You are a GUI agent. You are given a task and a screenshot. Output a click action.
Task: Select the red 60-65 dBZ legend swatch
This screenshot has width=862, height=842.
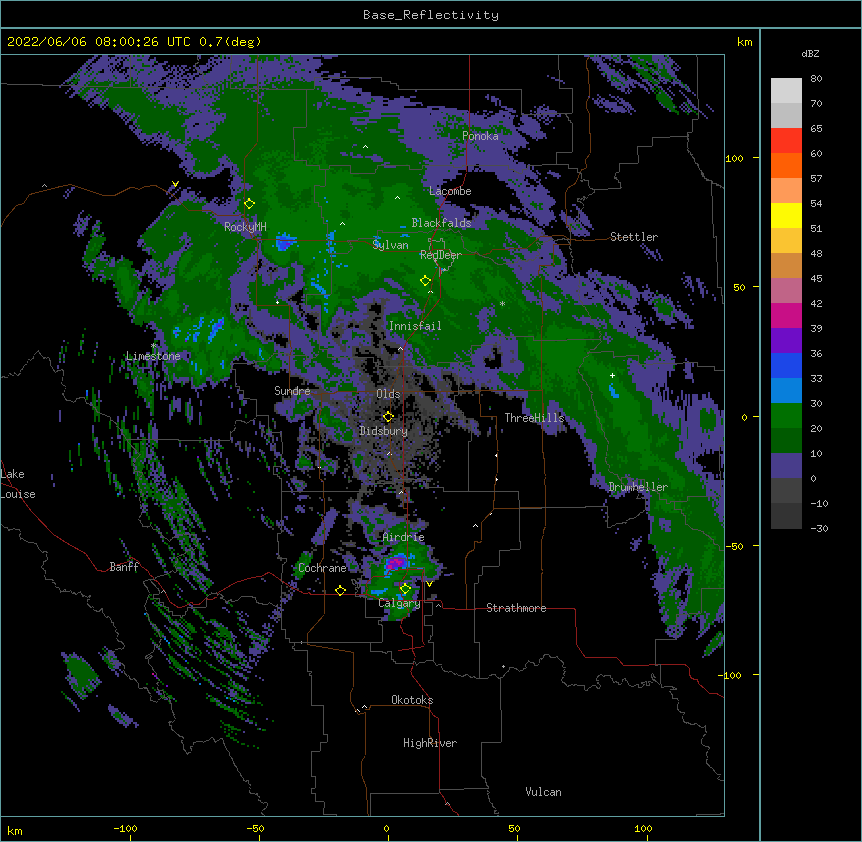(x=786, y=140)
